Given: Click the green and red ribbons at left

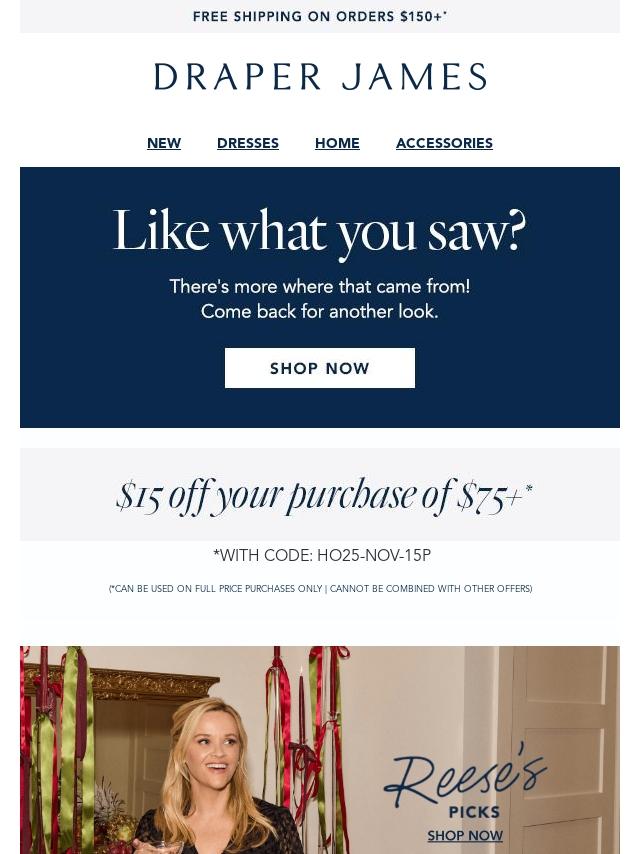Looking at the screenshot, I should coord(60,752).
